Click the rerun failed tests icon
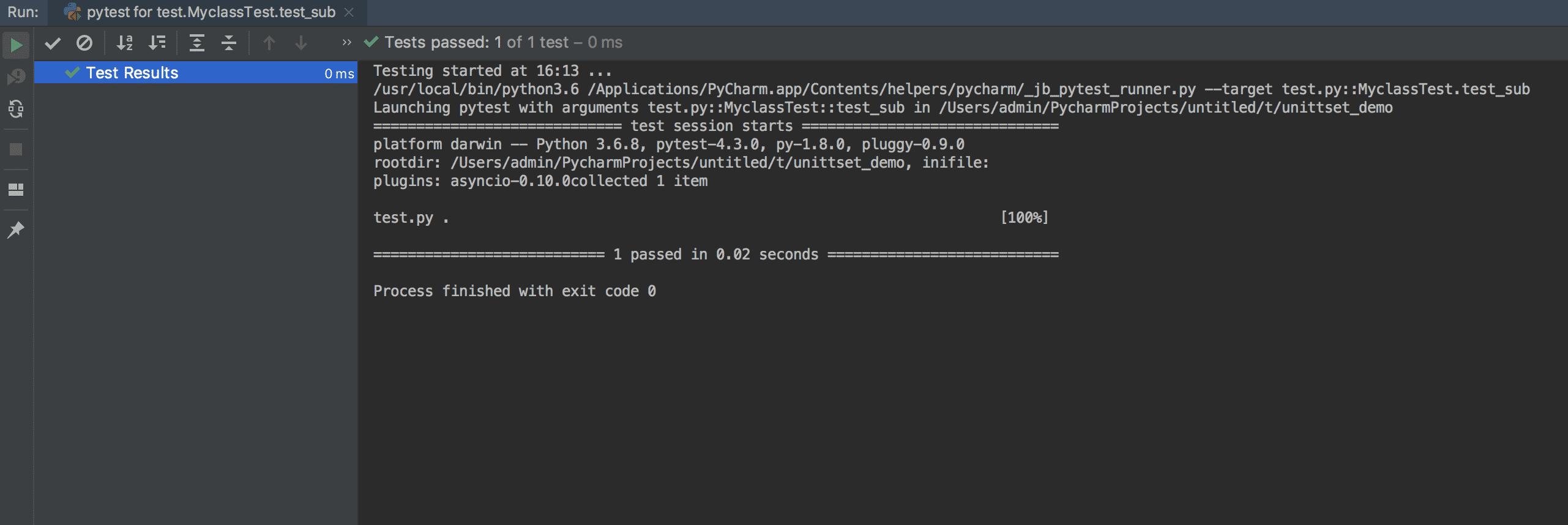Screen dimensions: 1568x525 click(x=16, y=76)
